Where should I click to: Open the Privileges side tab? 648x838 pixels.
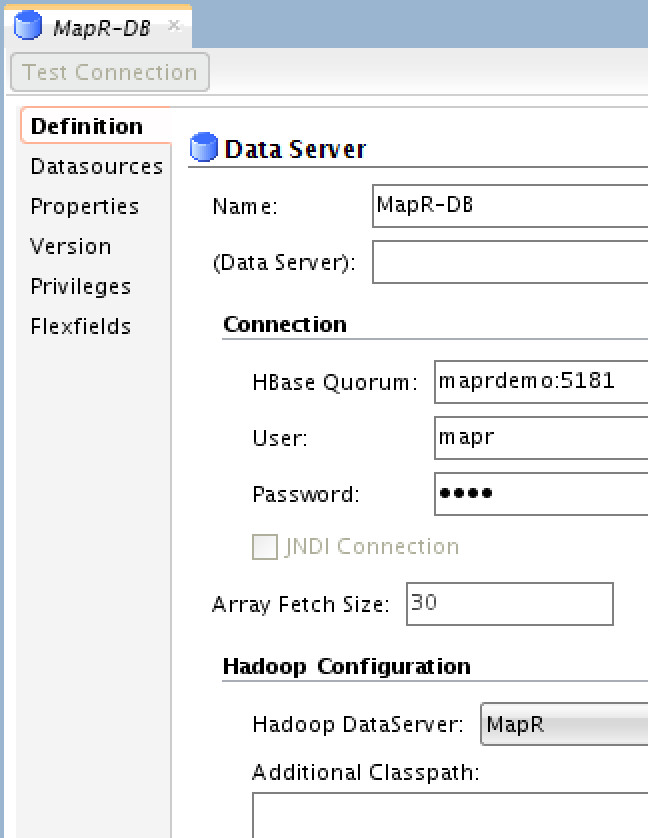pyautogui.click(x=81, y=287)
